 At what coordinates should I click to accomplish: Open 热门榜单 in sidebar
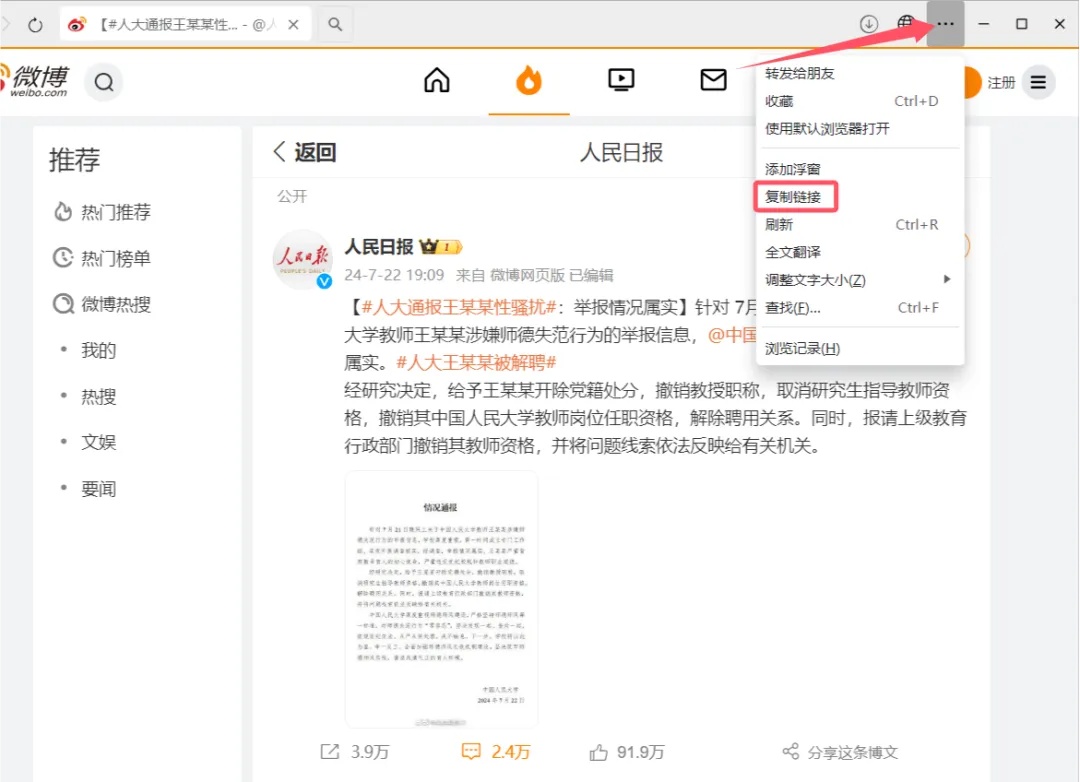102,258
